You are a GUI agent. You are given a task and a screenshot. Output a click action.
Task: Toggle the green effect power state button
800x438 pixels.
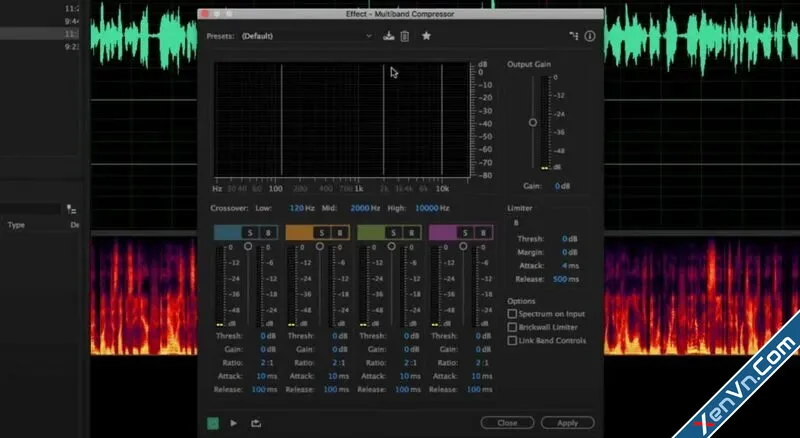(213, 423)
